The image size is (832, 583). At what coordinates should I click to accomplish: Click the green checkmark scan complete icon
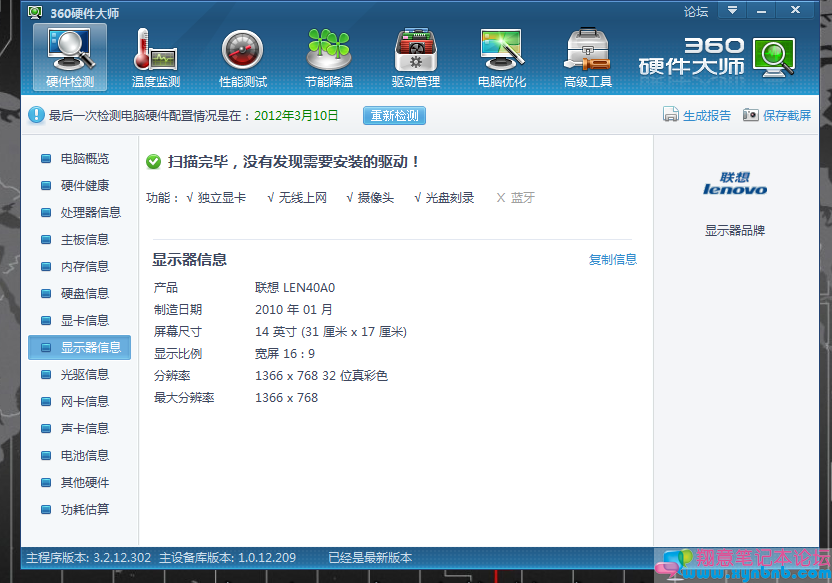(154, 162)
